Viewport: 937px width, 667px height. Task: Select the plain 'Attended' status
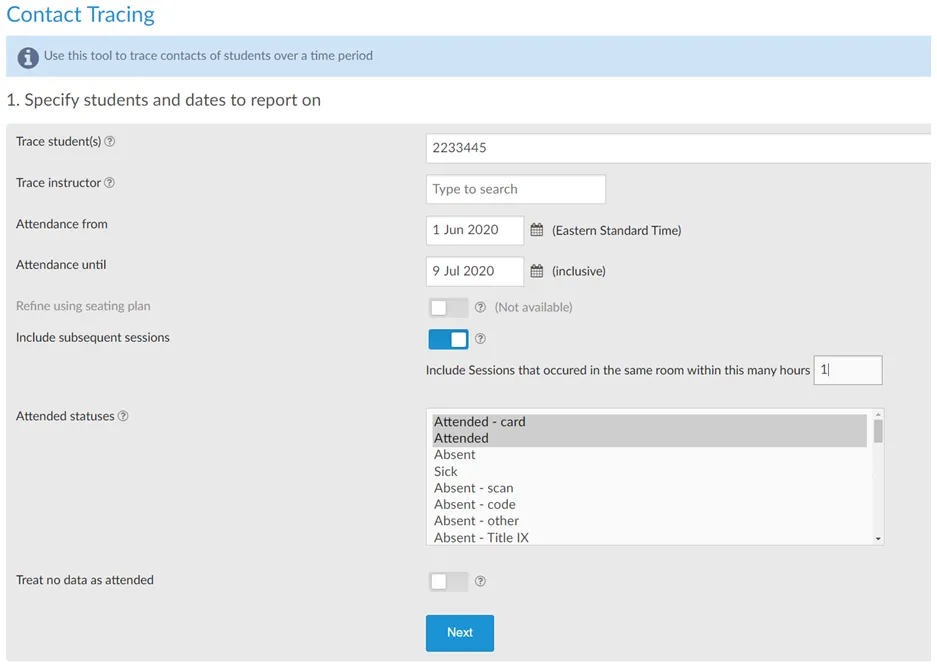pos(650,438)
